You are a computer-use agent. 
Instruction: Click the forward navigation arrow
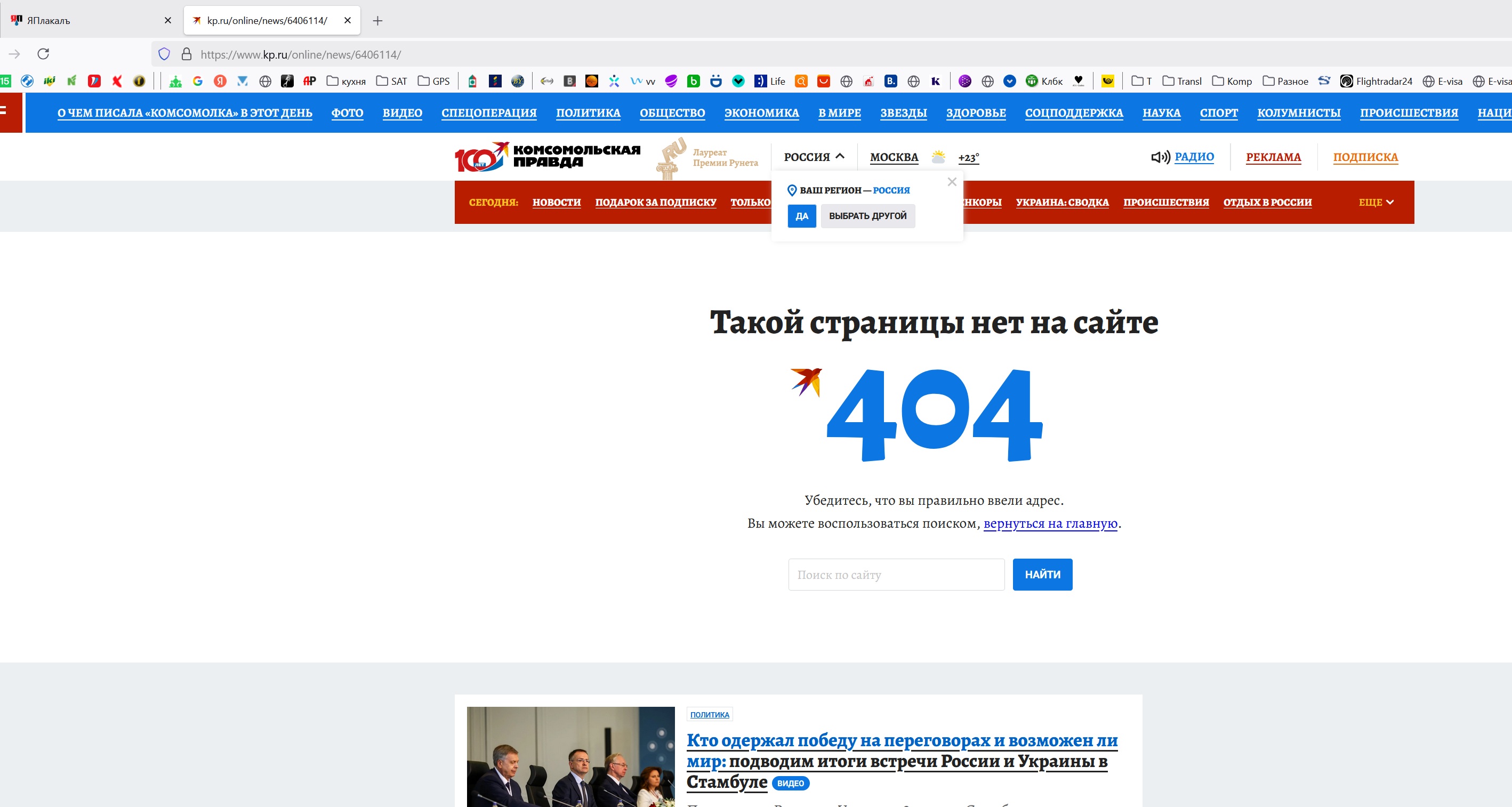pyautogui.click(x=15, y=54)
